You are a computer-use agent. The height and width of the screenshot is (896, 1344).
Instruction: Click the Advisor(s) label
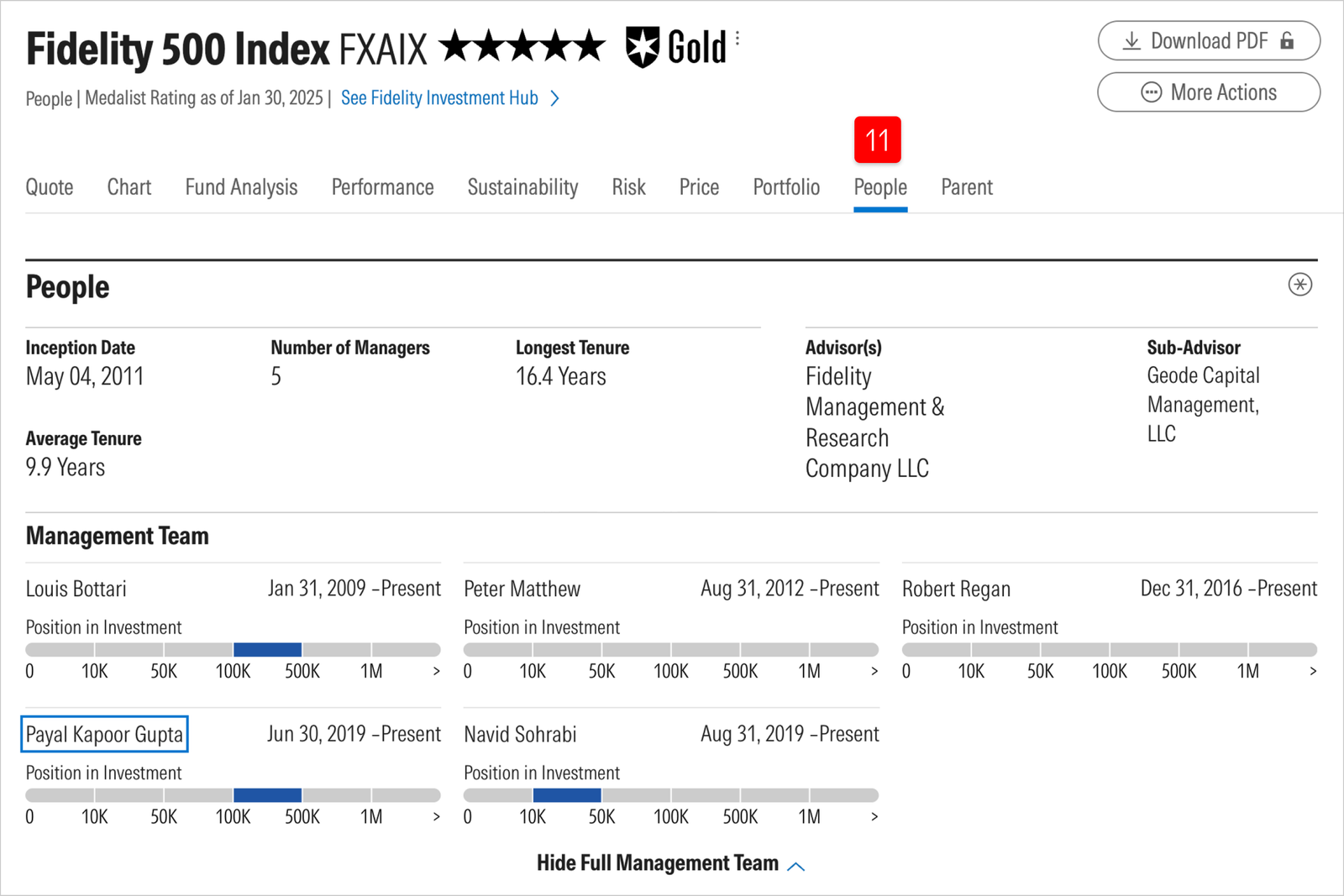click(843, 348)
